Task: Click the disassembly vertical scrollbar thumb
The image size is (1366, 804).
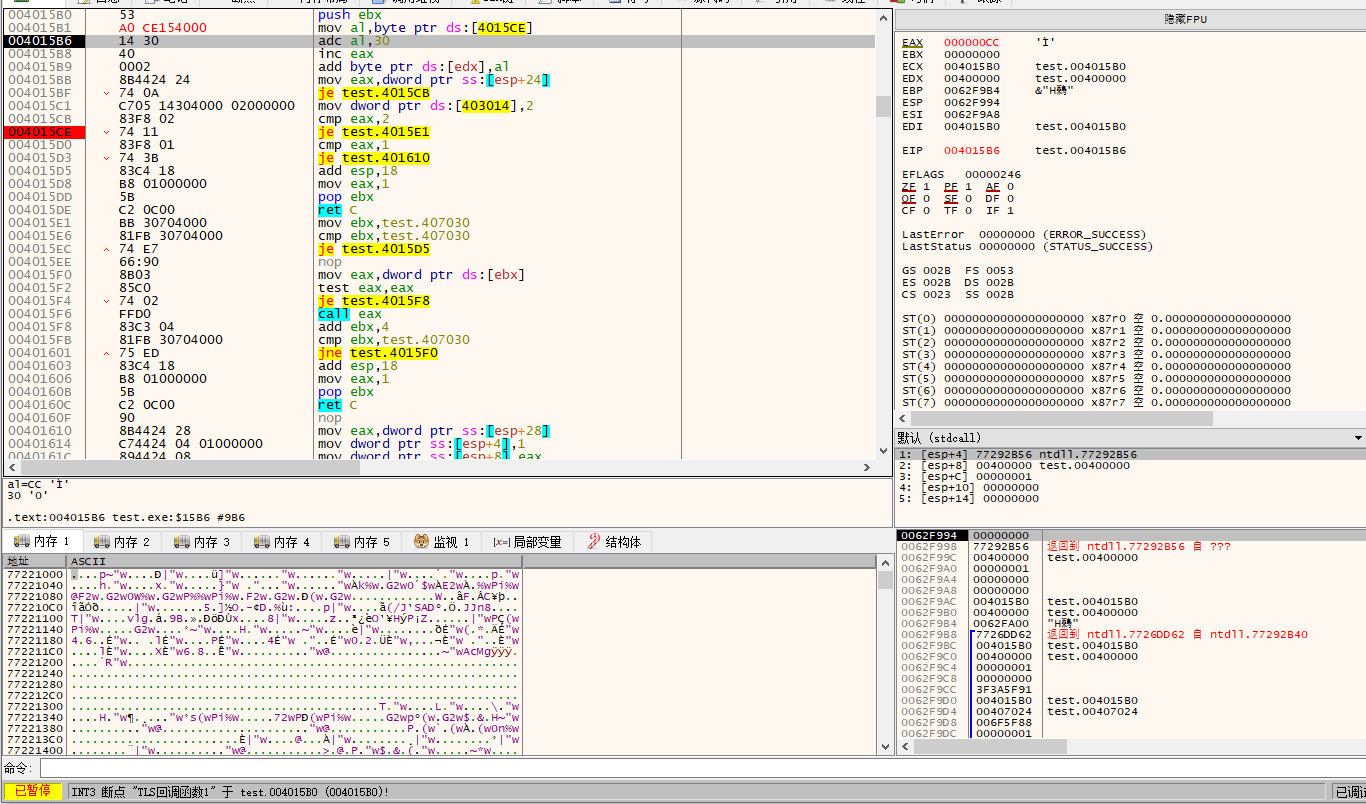Action: (883, 107)
